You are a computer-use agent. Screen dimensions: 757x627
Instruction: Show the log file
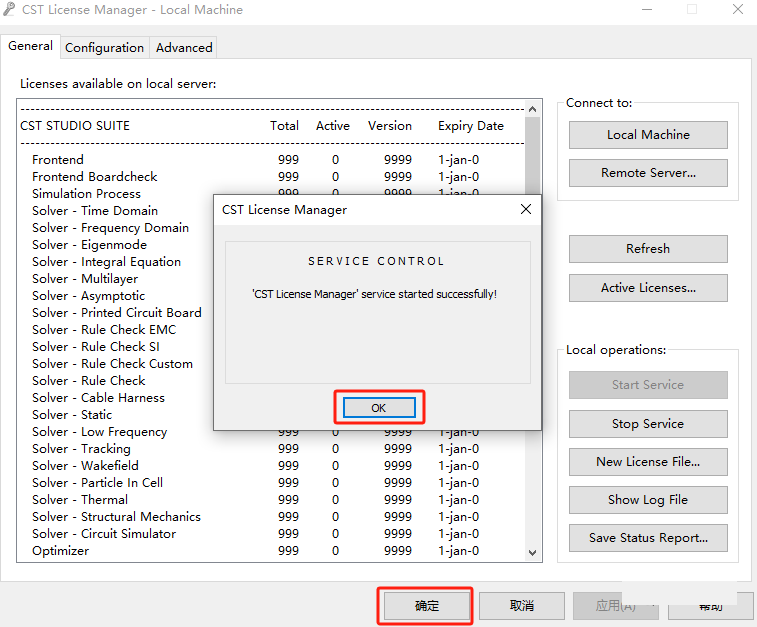pos(648,500)
